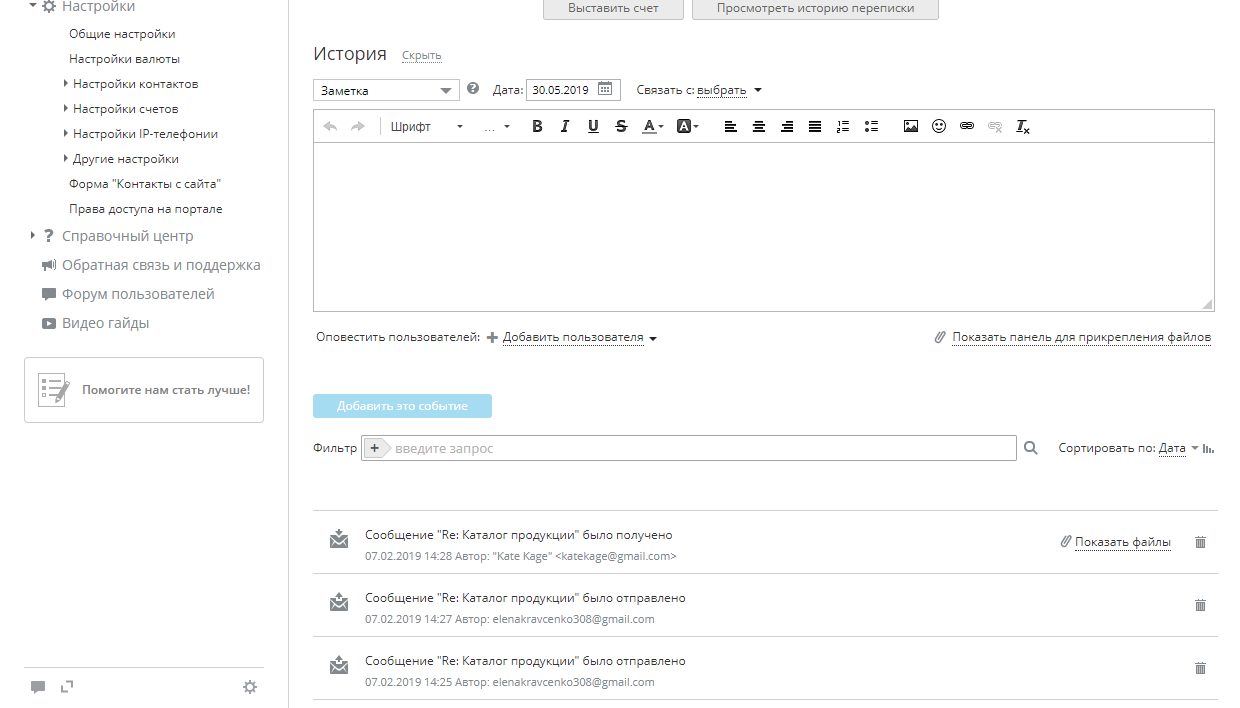Screen dimensions: 1240x708
Task: Click the insert link icon
Action: click(966, 127)
